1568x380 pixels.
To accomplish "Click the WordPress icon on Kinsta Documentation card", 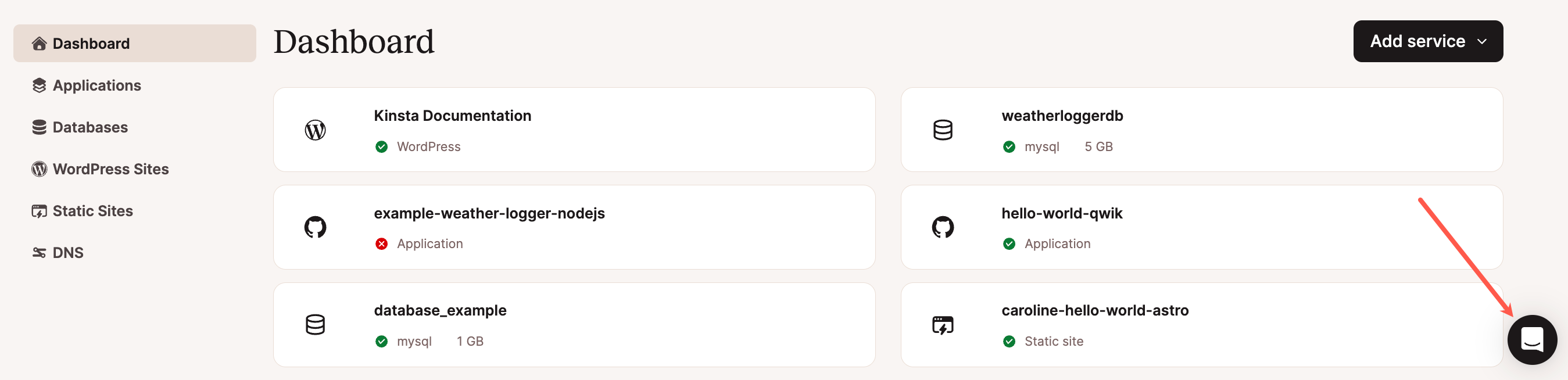I will [316, 130].
